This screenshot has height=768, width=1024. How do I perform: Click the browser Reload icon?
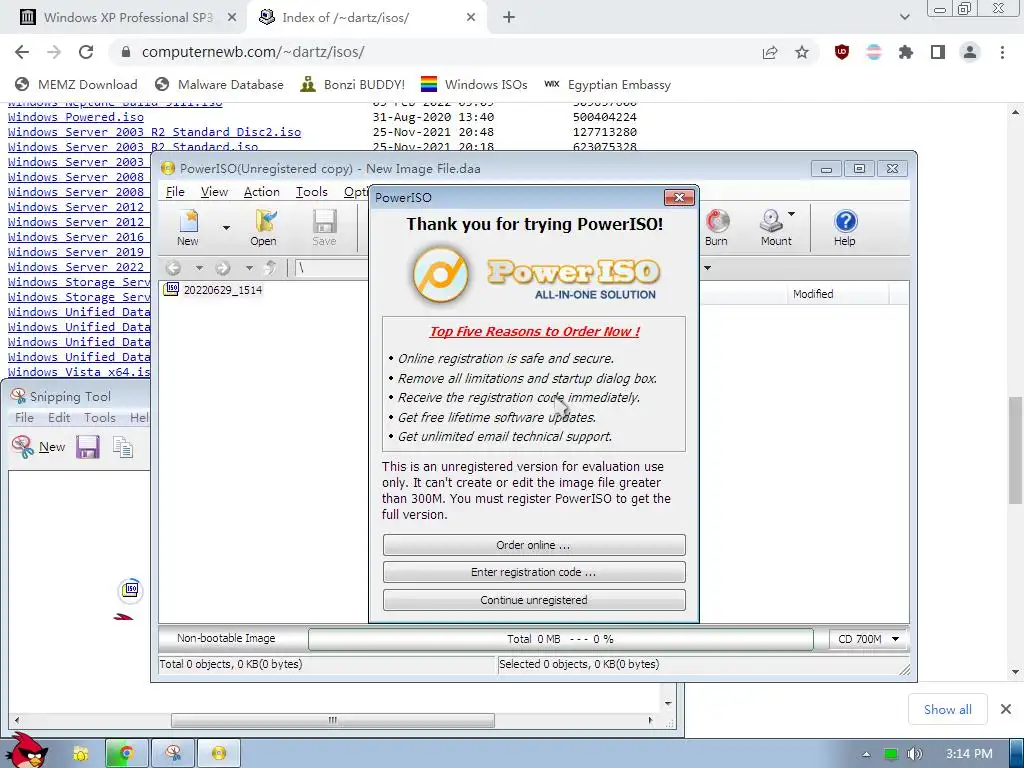pyautogui.click(x=86, y=52)
